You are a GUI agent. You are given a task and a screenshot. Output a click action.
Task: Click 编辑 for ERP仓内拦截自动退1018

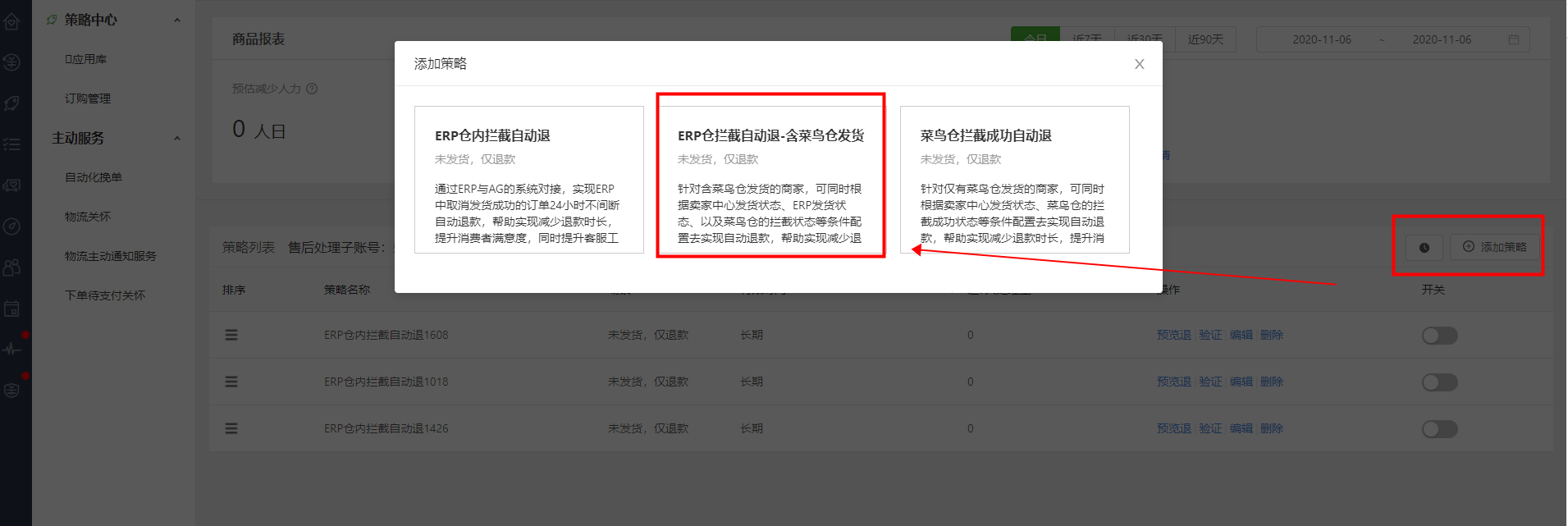click(x=1241, y=382)
